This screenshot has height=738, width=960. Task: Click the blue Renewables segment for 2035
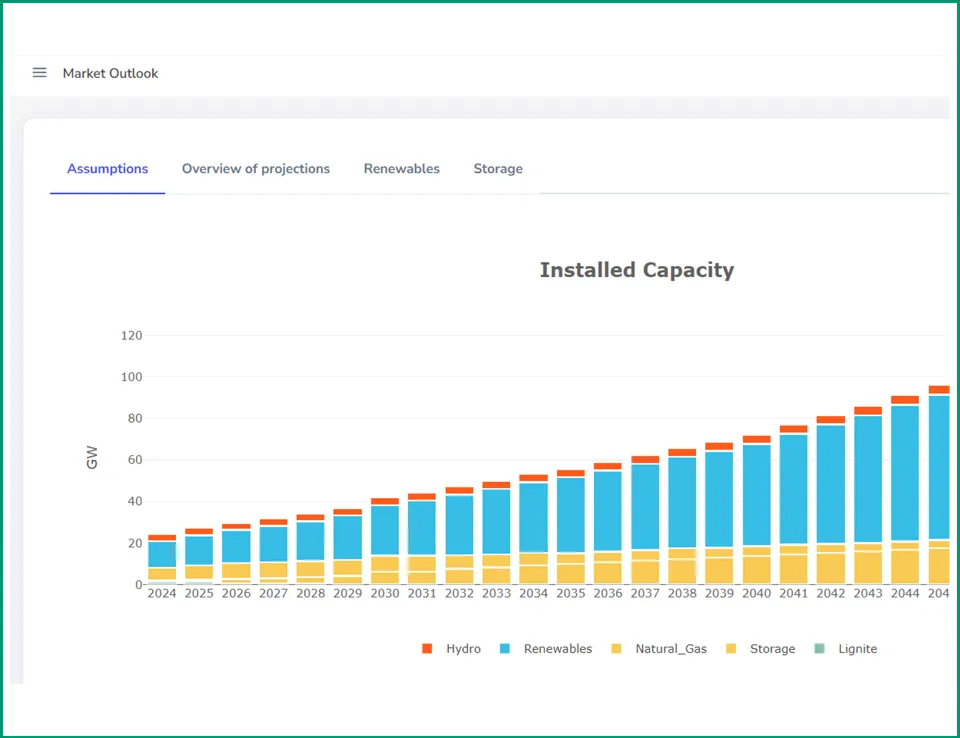571,514
